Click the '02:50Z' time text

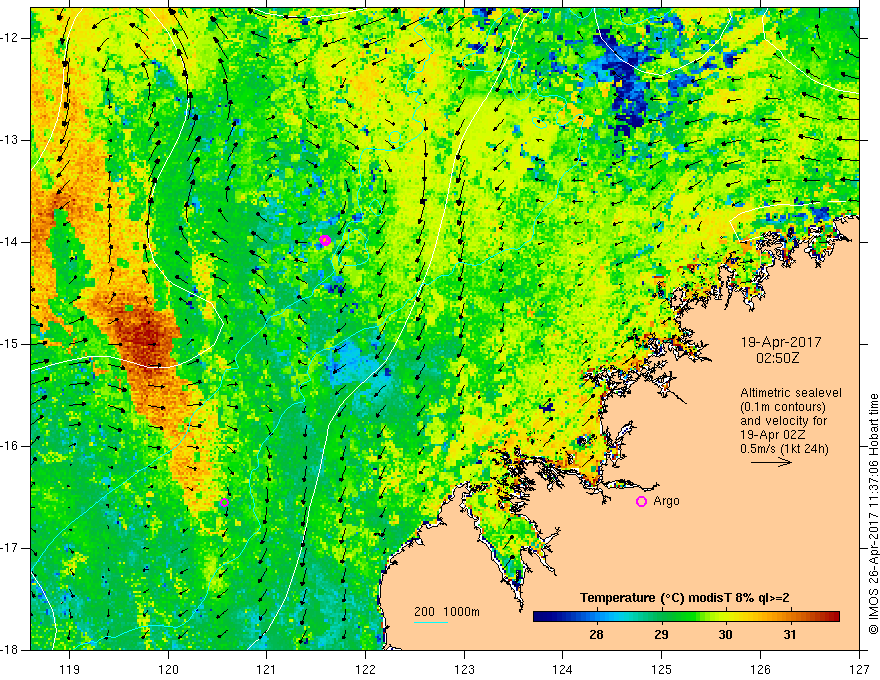(x=777, y=358)
